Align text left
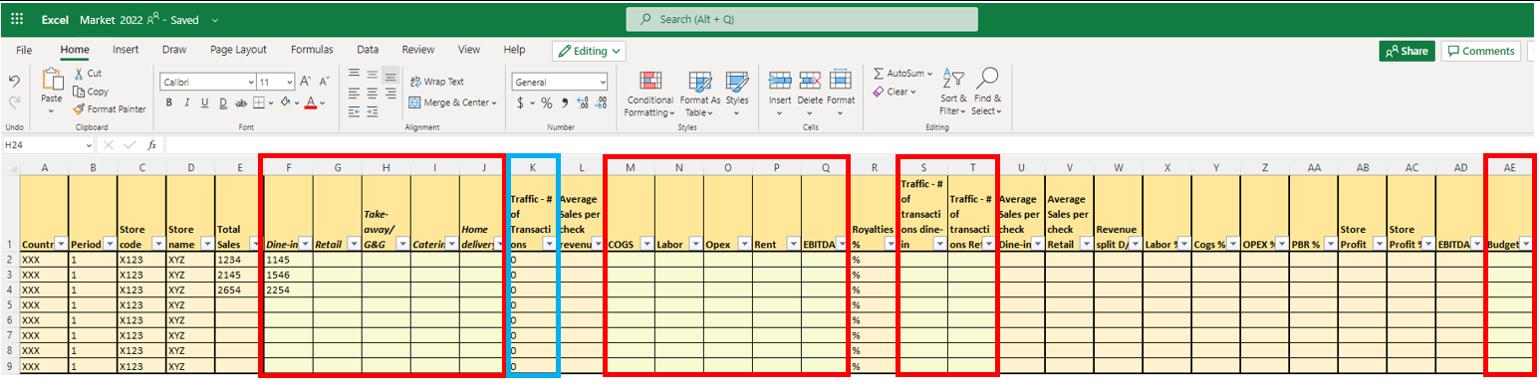This screenshot has height=386, width=1540. pyautogui.click(x=354, y=93)
